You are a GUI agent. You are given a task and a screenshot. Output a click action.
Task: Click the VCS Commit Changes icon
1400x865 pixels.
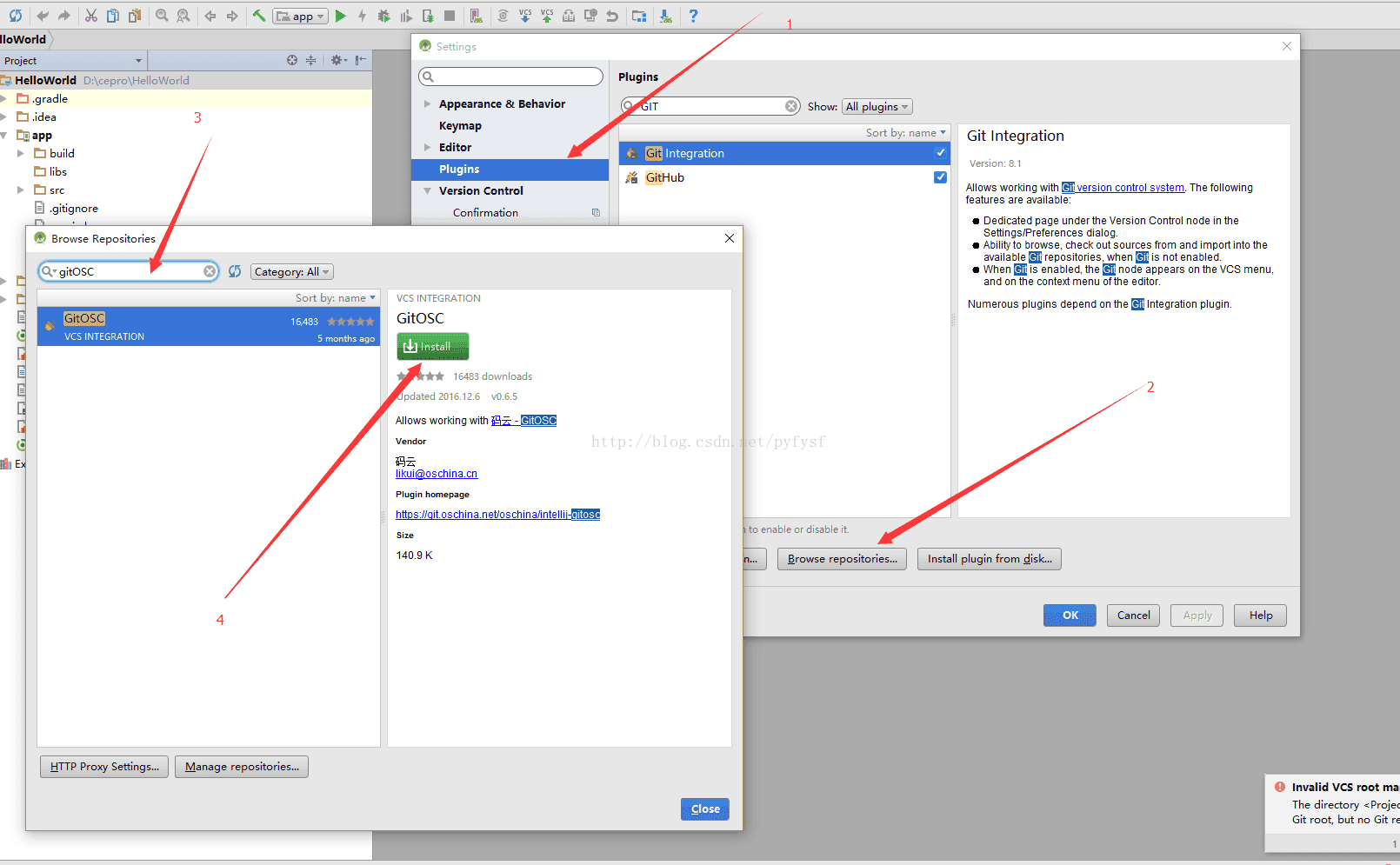pyautogui.click(x=547, y=16)
